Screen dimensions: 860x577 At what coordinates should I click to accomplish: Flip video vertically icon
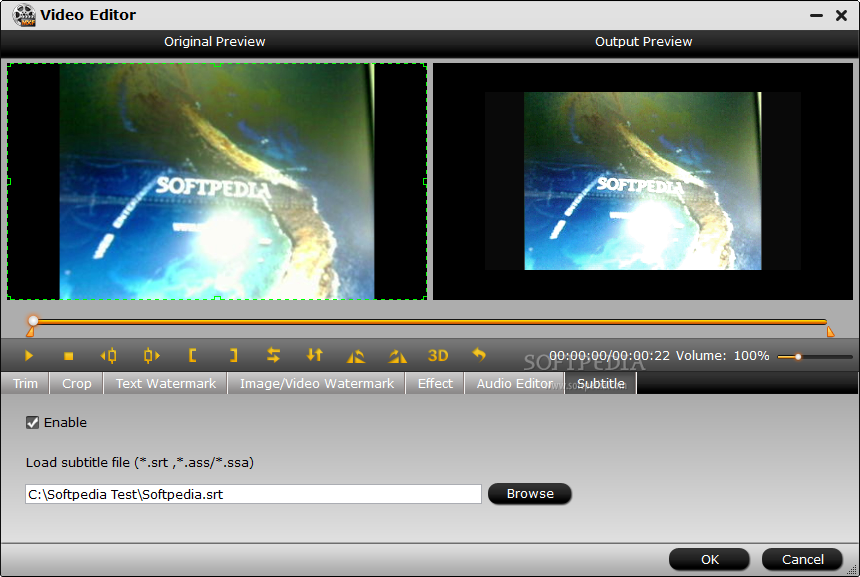(314, 355)
